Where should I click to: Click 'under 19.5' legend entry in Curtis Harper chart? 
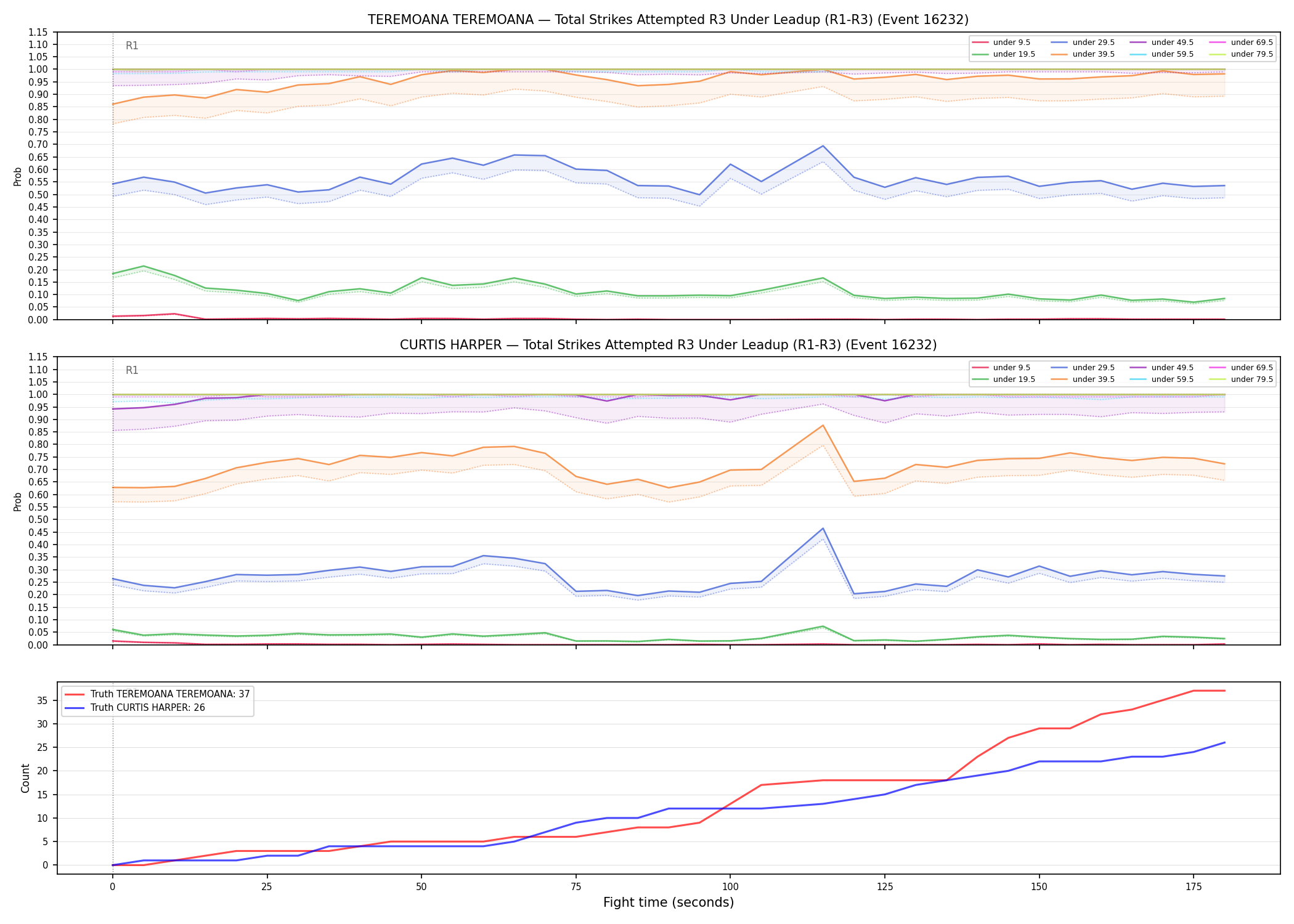(x=1004, y=379)
